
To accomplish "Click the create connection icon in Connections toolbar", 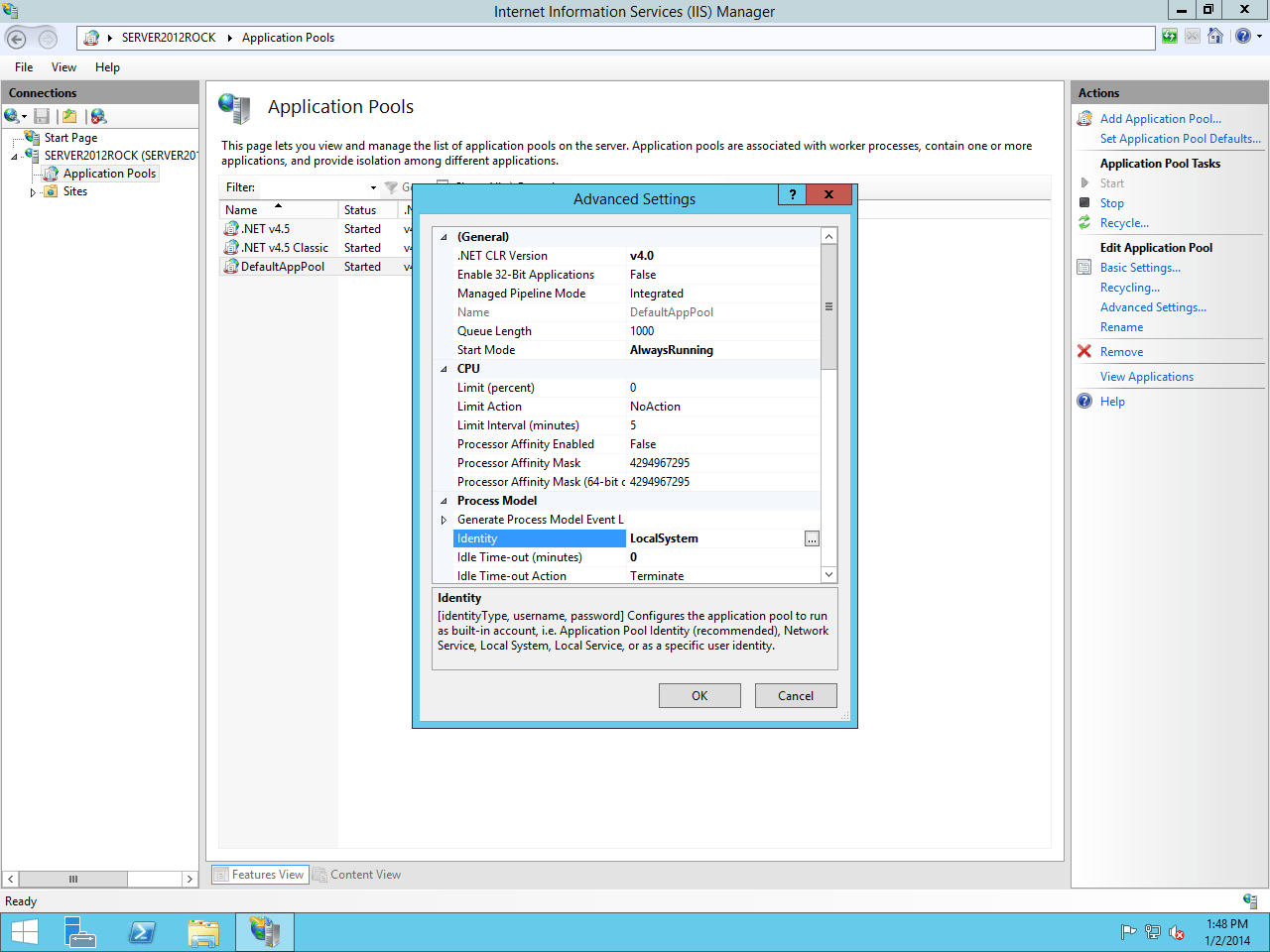I will click(11, 116).
